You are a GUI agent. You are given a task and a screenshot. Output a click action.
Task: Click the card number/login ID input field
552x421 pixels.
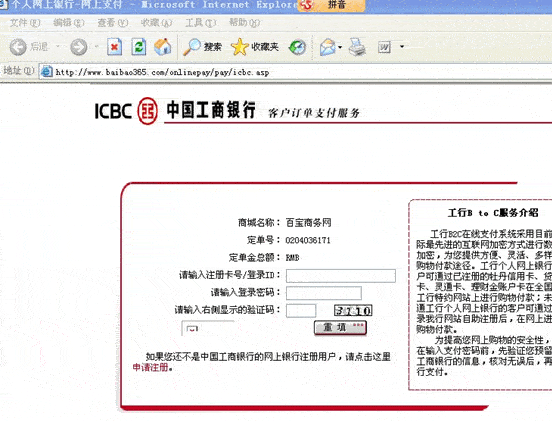pos(341,276)
